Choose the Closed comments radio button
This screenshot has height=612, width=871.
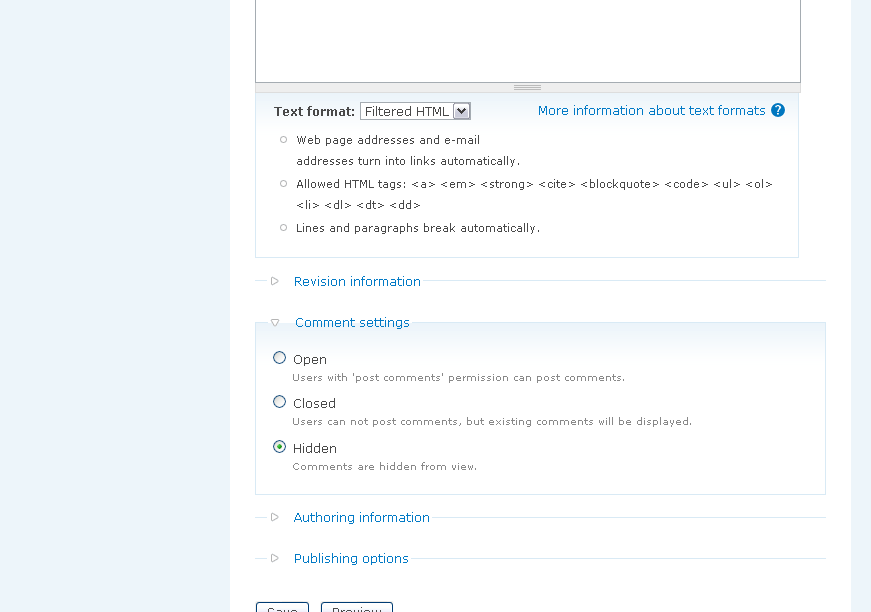coord(280,402)
